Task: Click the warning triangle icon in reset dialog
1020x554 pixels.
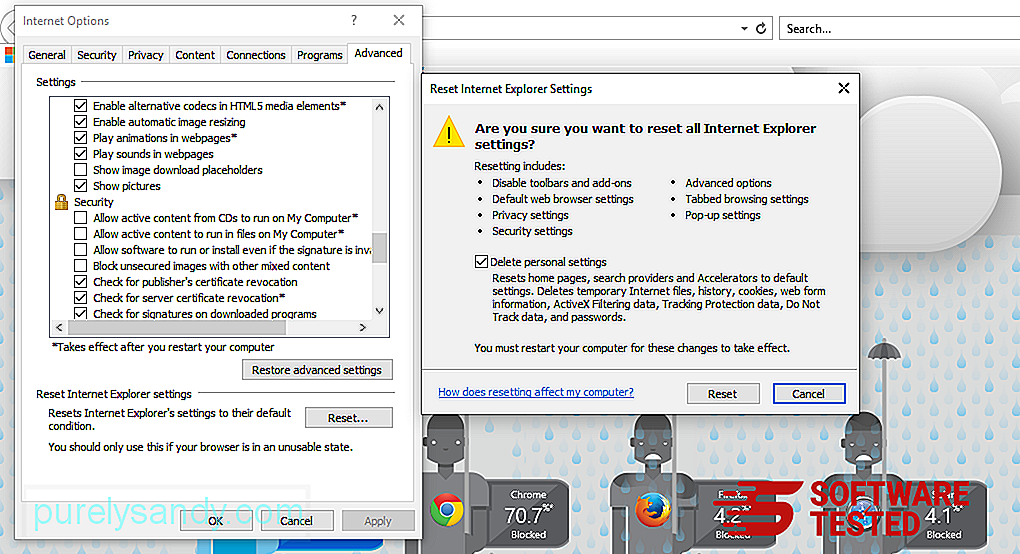Action: (x=449, y=132)
